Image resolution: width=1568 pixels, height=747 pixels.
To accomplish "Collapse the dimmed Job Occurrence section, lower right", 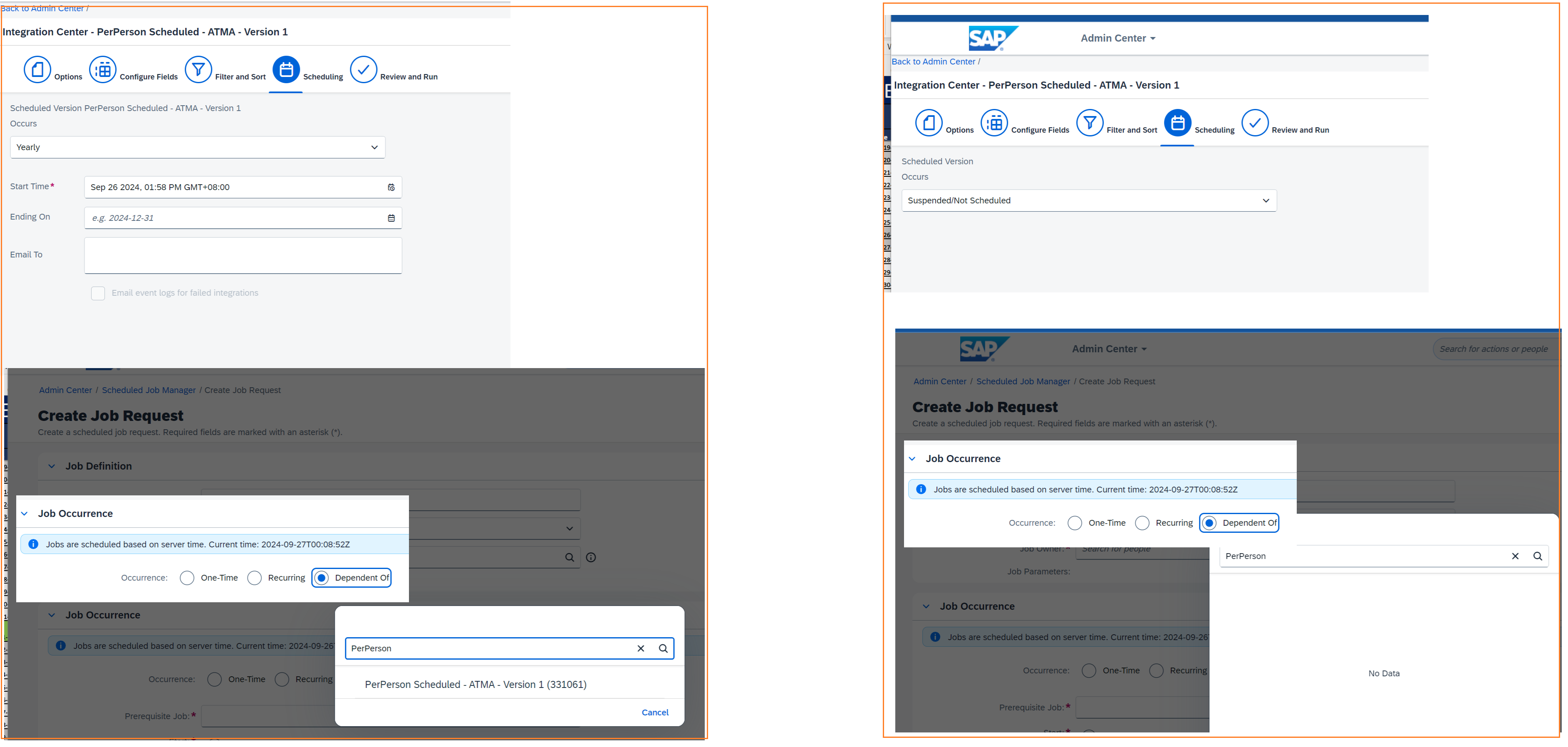I will (x=926, y=606).
